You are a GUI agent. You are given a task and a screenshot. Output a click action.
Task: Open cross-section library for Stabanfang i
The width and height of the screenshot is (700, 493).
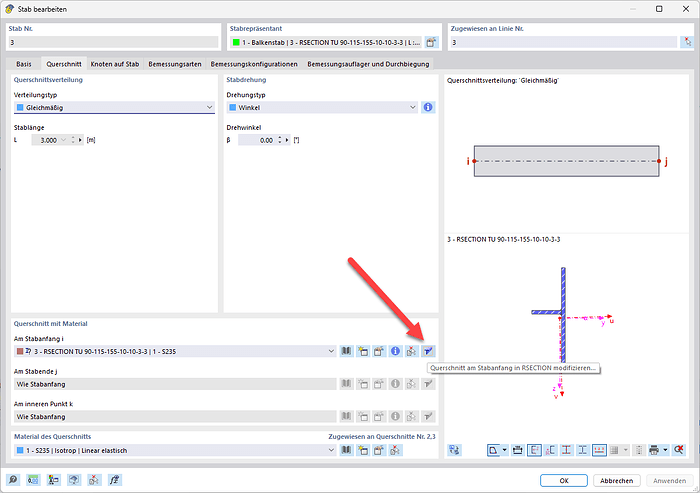point(347,351)
